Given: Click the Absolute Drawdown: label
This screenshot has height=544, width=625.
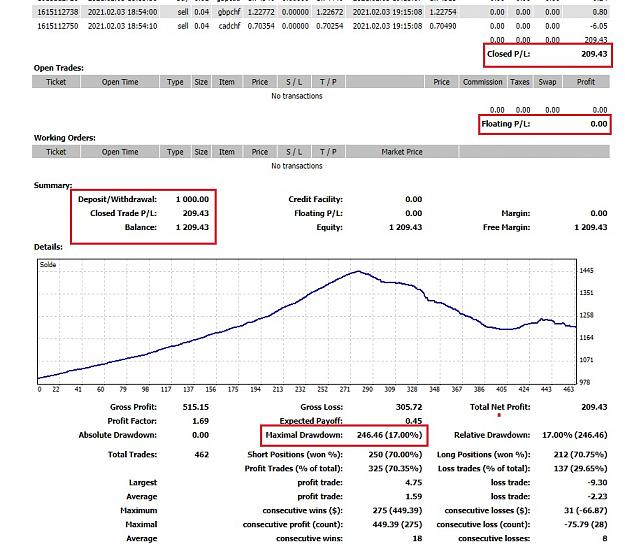Looking at the screenshot, I should [x=118, y=435].
